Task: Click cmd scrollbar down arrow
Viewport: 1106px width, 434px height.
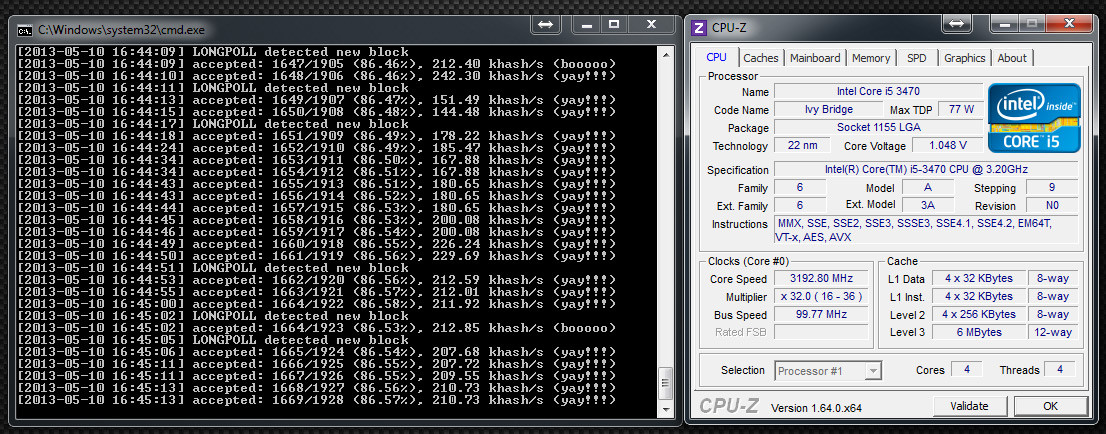Action: [x=664, y=409]
